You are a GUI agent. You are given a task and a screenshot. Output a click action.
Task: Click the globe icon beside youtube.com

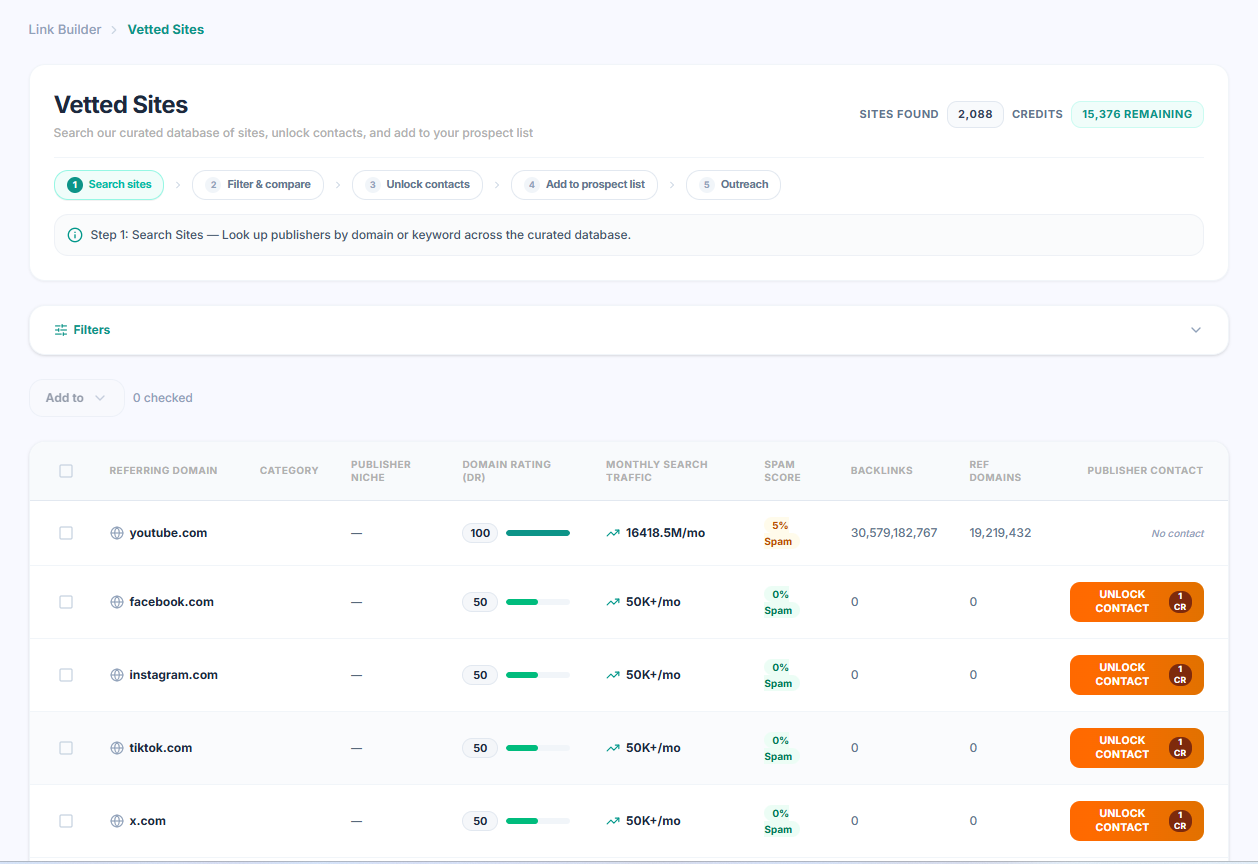point(117,533)
